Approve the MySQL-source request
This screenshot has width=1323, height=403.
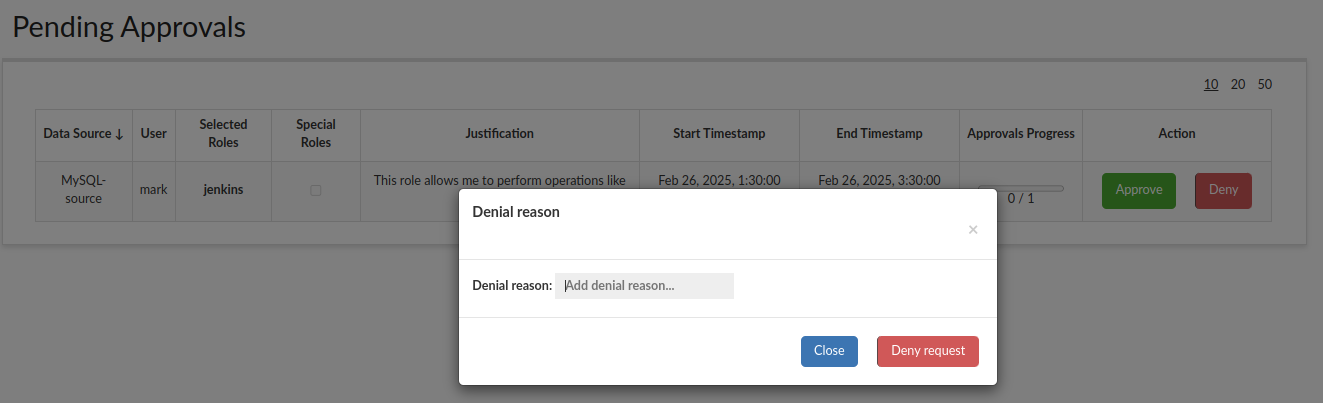[x=1139, y=190]
